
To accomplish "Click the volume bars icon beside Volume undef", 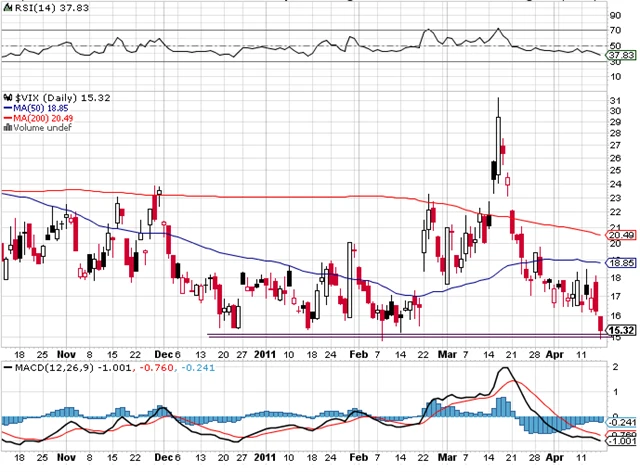I will pos(8,127).
